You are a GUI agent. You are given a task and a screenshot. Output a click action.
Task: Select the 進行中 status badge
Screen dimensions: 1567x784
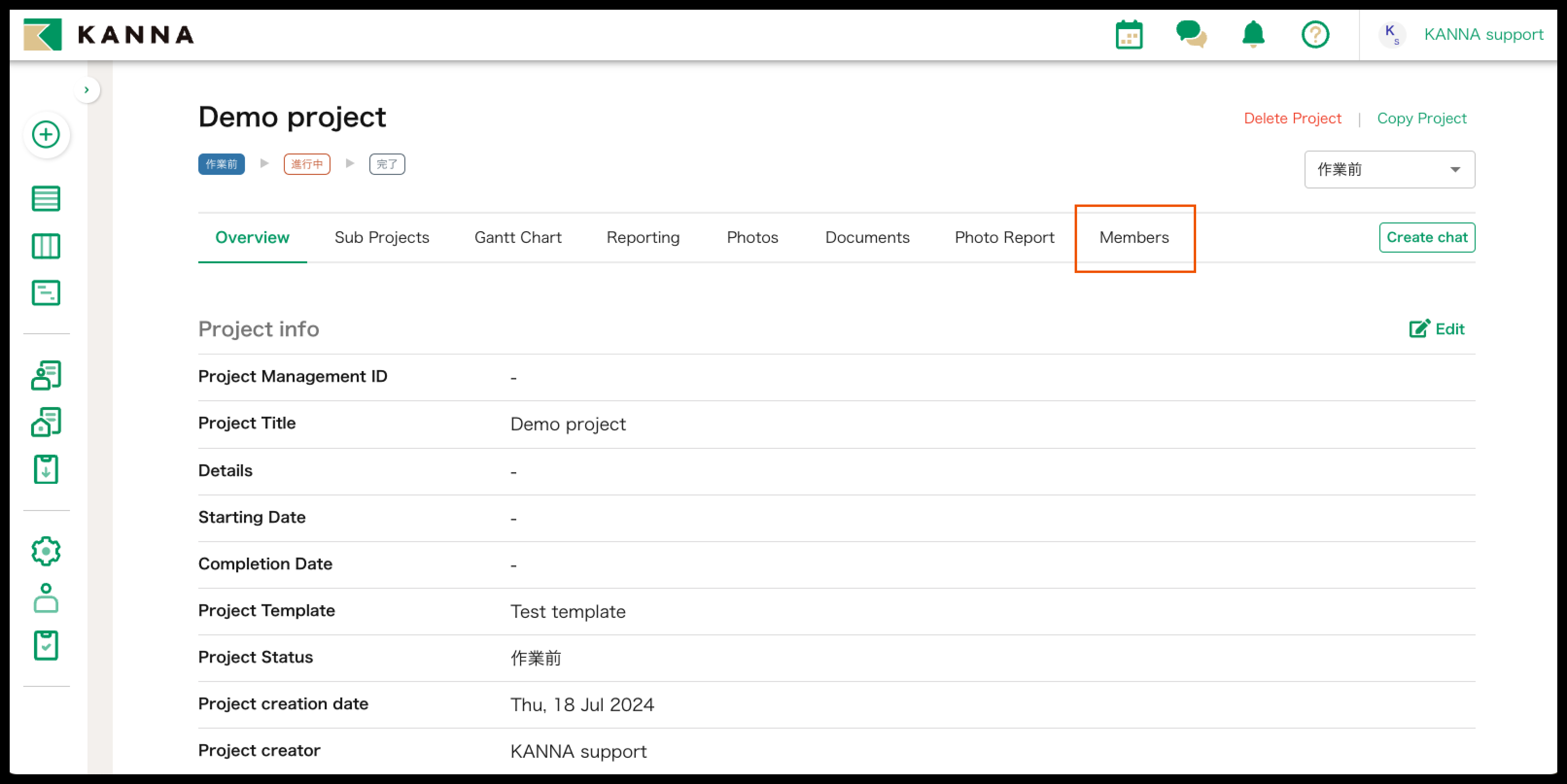(x=307, y=164)
